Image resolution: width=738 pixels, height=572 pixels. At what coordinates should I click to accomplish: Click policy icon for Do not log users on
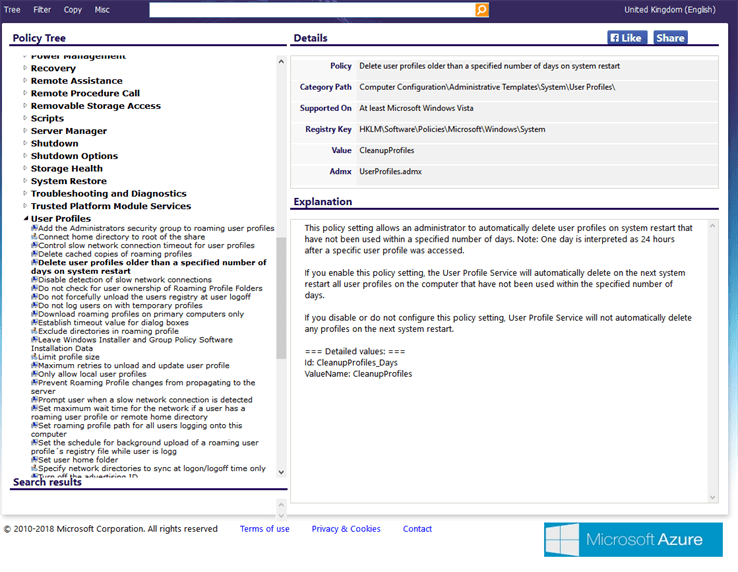point(34,305)
